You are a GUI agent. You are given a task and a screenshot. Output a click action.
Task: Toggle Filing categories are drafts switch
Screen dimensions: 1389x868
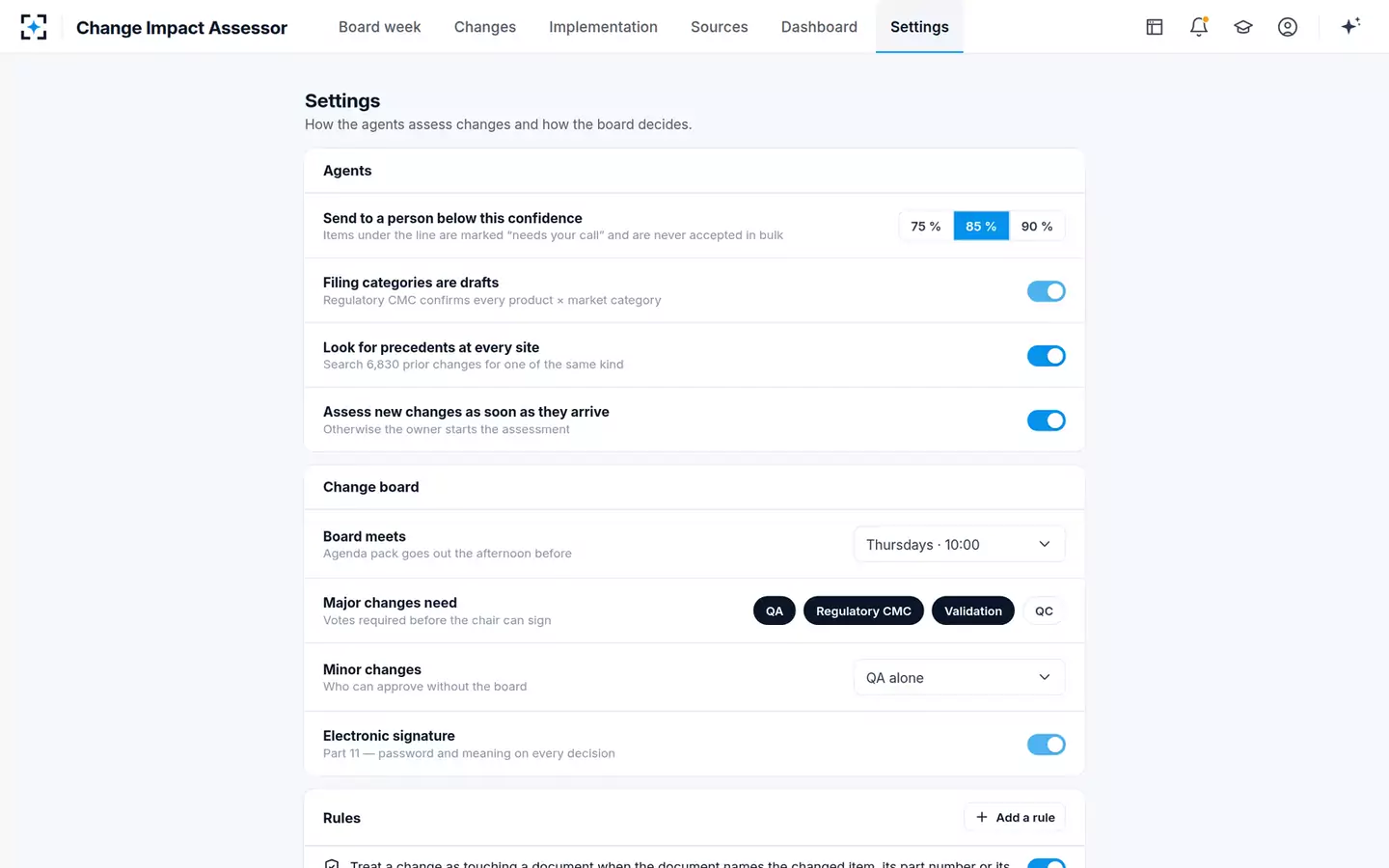pyautogui.click(x=1046, y=291)
